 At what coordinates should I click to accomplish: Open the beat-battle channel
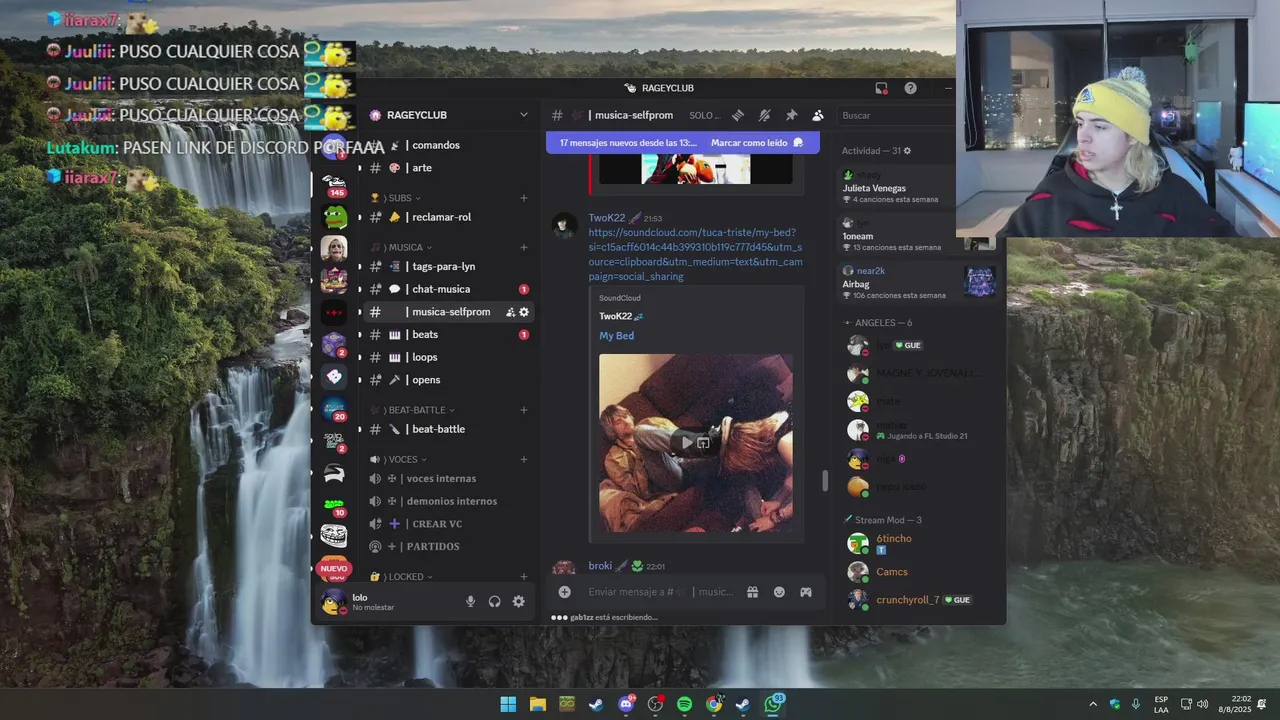click(449, 429)
